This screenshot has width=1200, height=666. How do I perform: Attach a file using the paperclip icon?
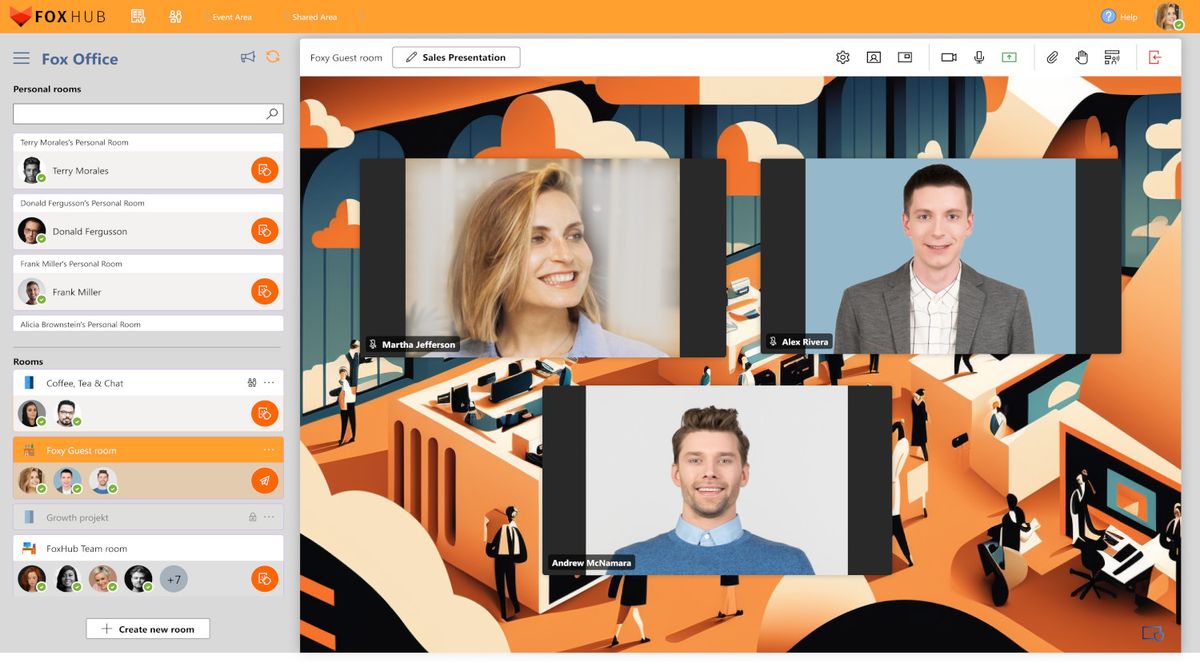[x=1051, y=57]
